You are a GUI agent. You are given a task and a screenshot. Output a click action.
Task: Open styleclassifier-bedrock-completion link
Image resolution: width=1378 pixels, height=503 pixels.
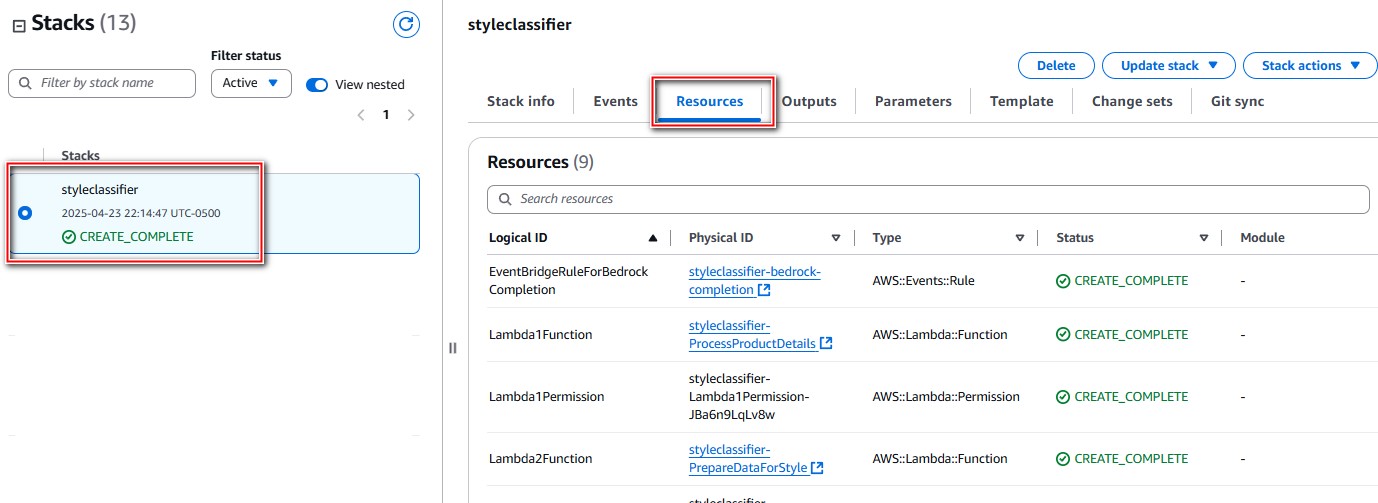(754, 281)
